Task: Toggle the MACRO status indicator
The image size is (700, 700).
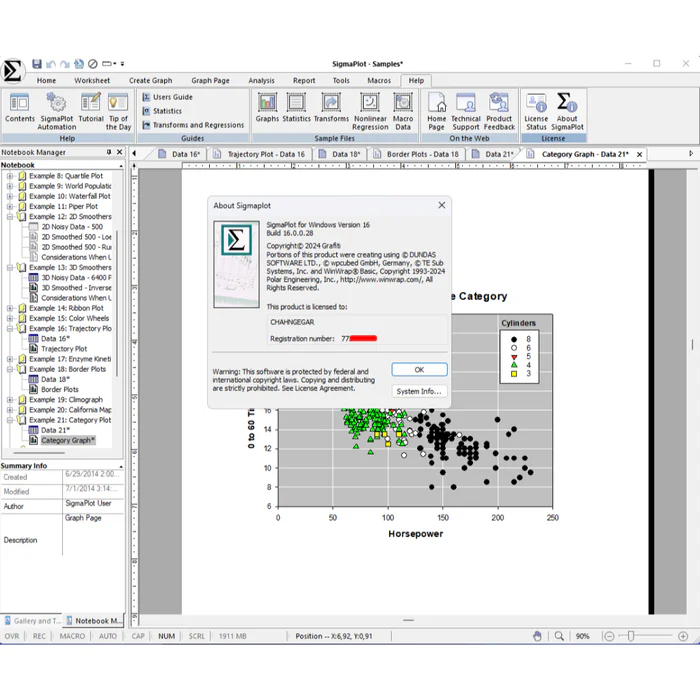Action: [x=72, y=636]
